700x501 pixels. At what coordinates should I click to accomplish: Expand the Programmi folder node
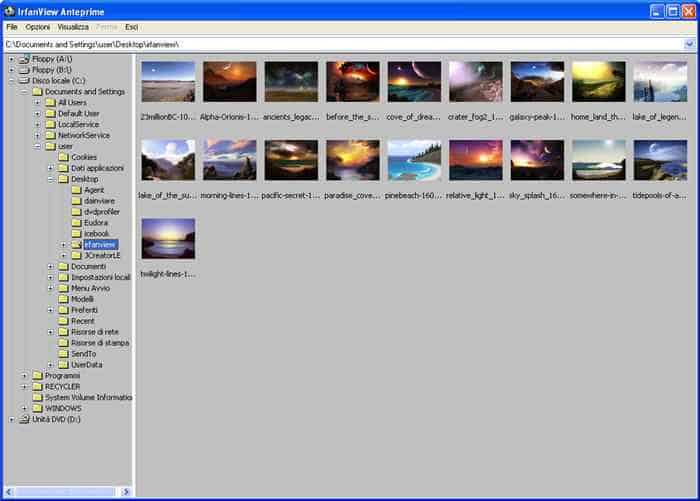coord(25,375)
